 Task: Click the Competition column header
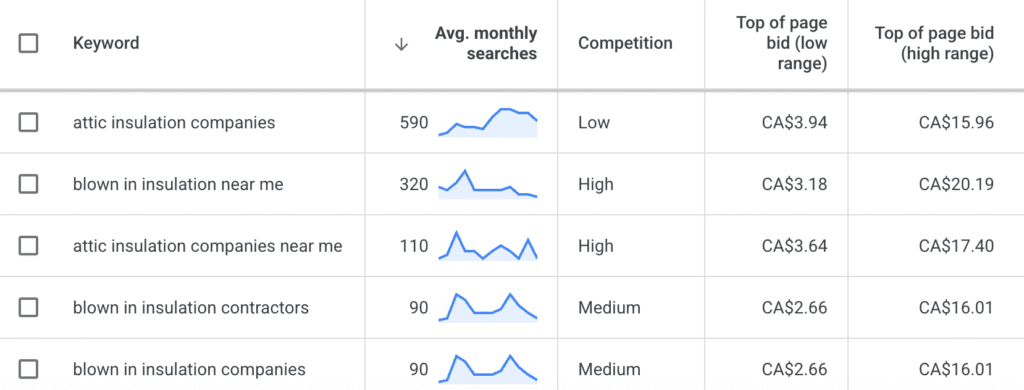pos(625,43)
